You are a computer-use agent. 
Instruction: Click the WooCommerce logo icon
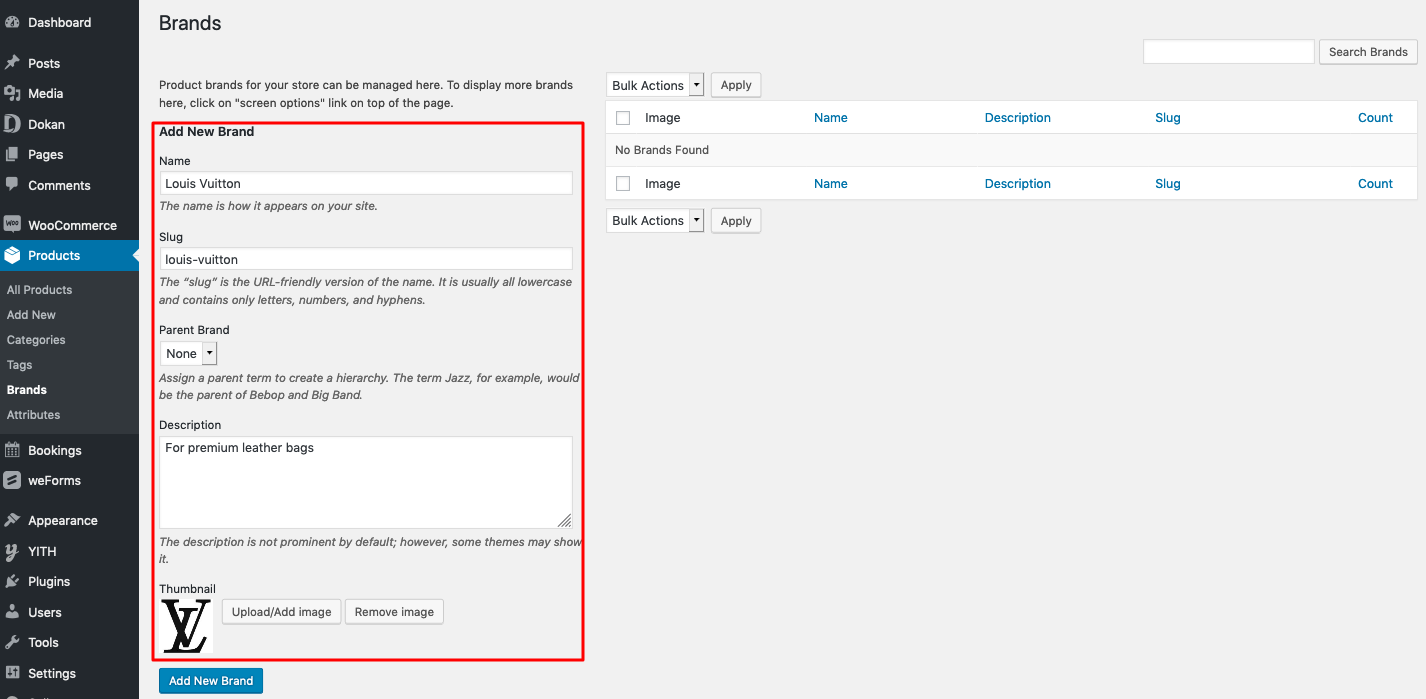(x=12, y=225)
